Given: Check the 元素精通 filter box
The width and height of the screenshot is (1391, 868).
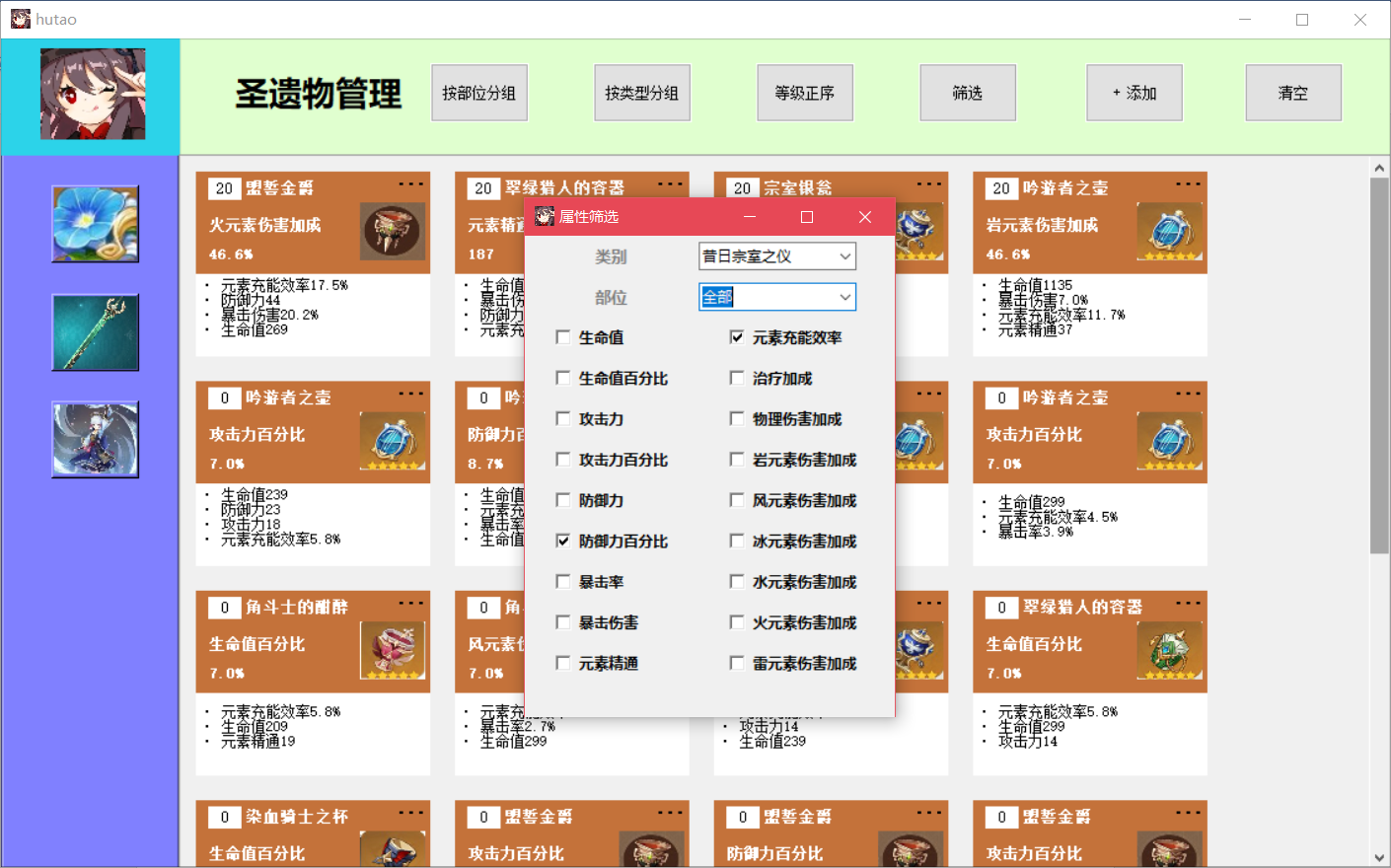Looking at the screenshot, I should tap(563, 663).
